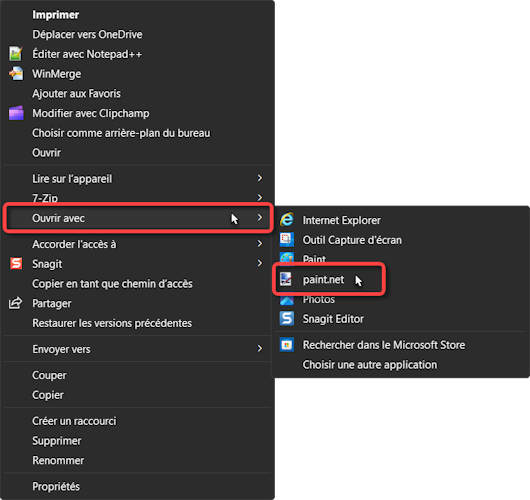
Task: Open the Ouvrir avec entry
Action: pyautogui.click(x=138, y=218)
